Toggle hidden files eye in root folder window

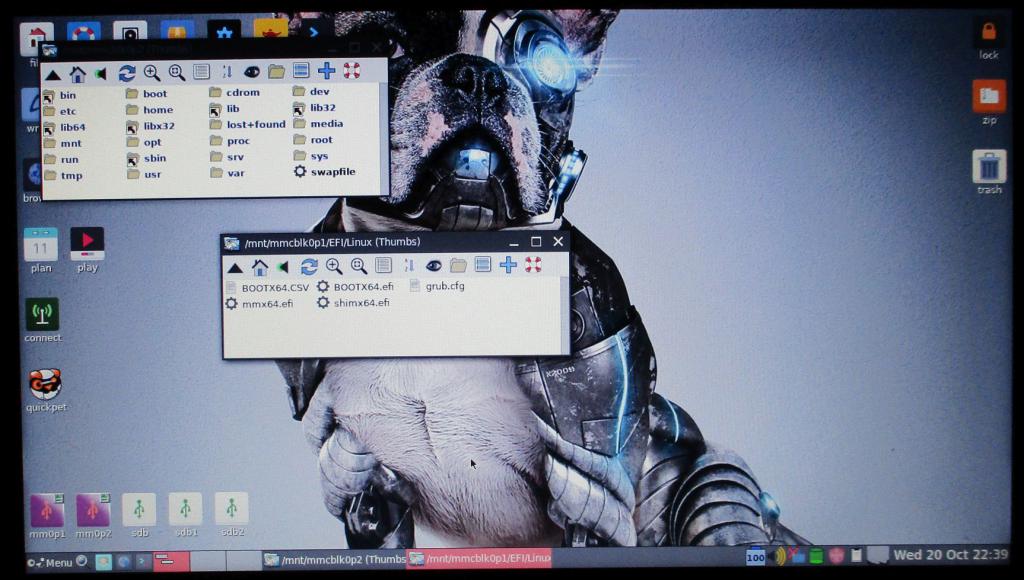click(x=251, y=71)
